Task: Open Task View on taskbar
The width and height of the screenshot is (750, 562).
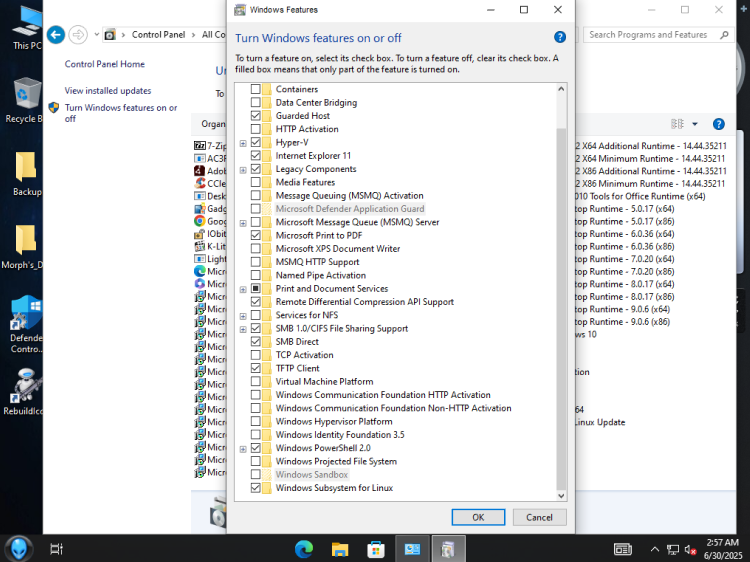Action: [56, 549]
